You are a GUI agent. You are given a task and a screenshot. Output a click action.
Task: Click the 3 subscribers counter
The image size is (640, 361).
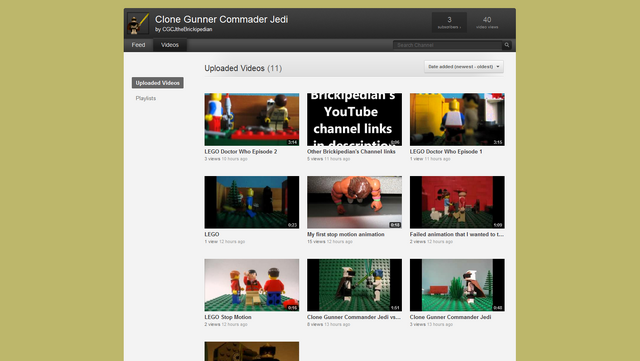coord(449,22)
